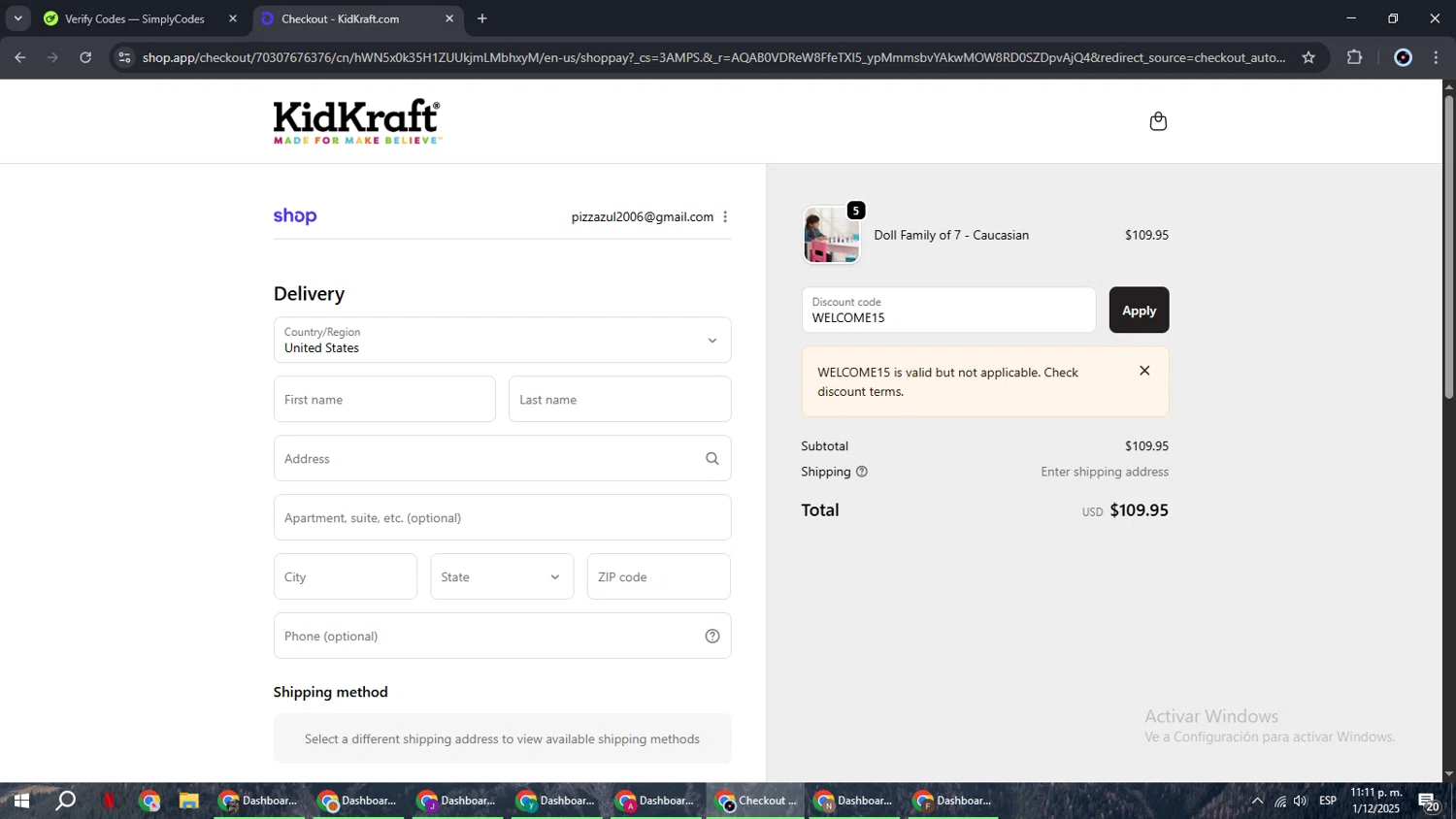Screen dimensions: 1456x819
Task: Open the network Wi-Fi tray icon
Action: click(1280, 801)
